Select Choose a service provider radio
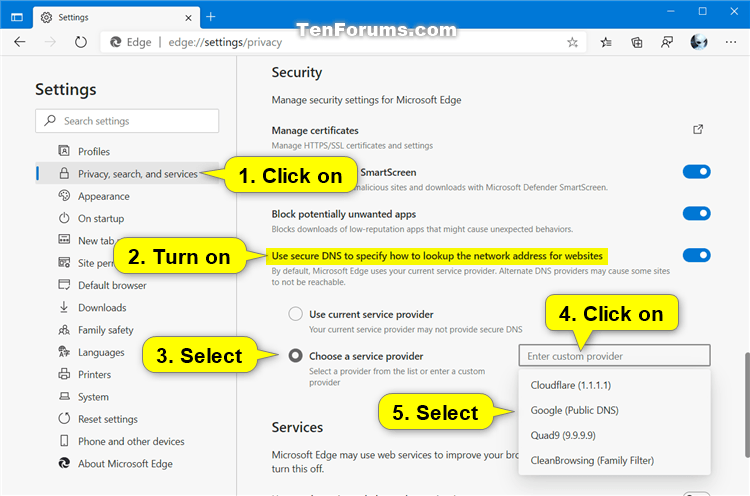Screen dimensions: 750x496 [x=296, y=355]
